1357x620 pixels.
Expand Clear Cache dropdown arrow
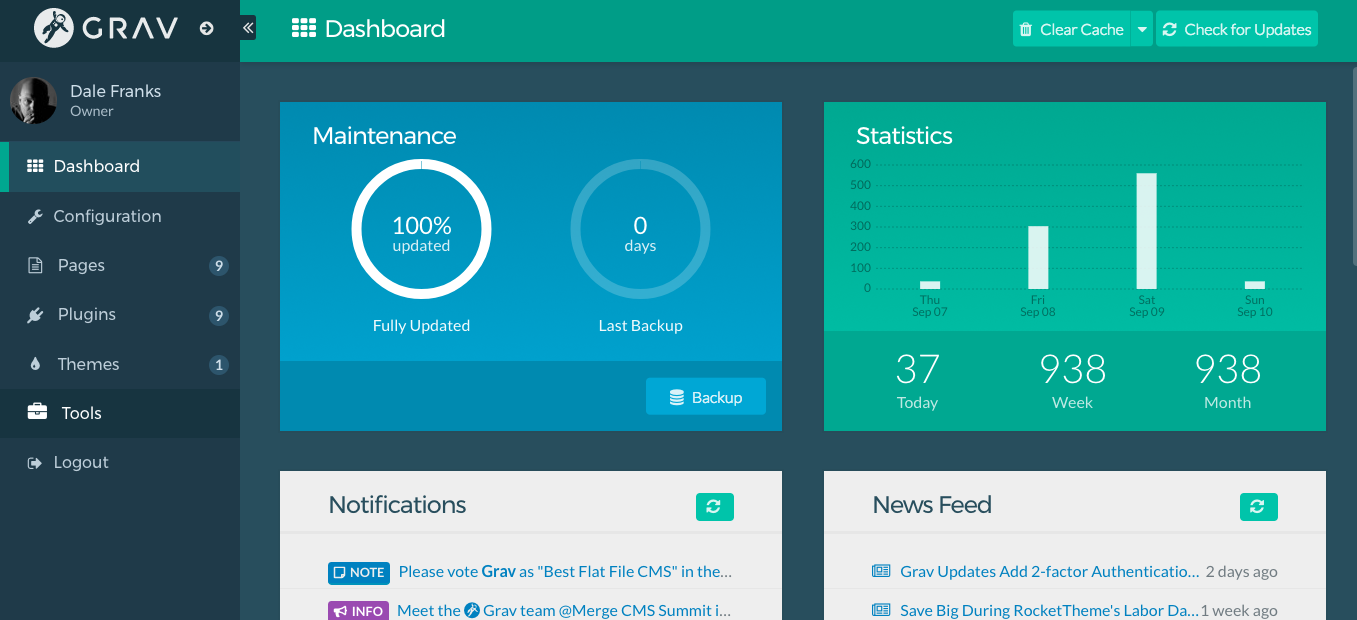(x=1142, y=29)
